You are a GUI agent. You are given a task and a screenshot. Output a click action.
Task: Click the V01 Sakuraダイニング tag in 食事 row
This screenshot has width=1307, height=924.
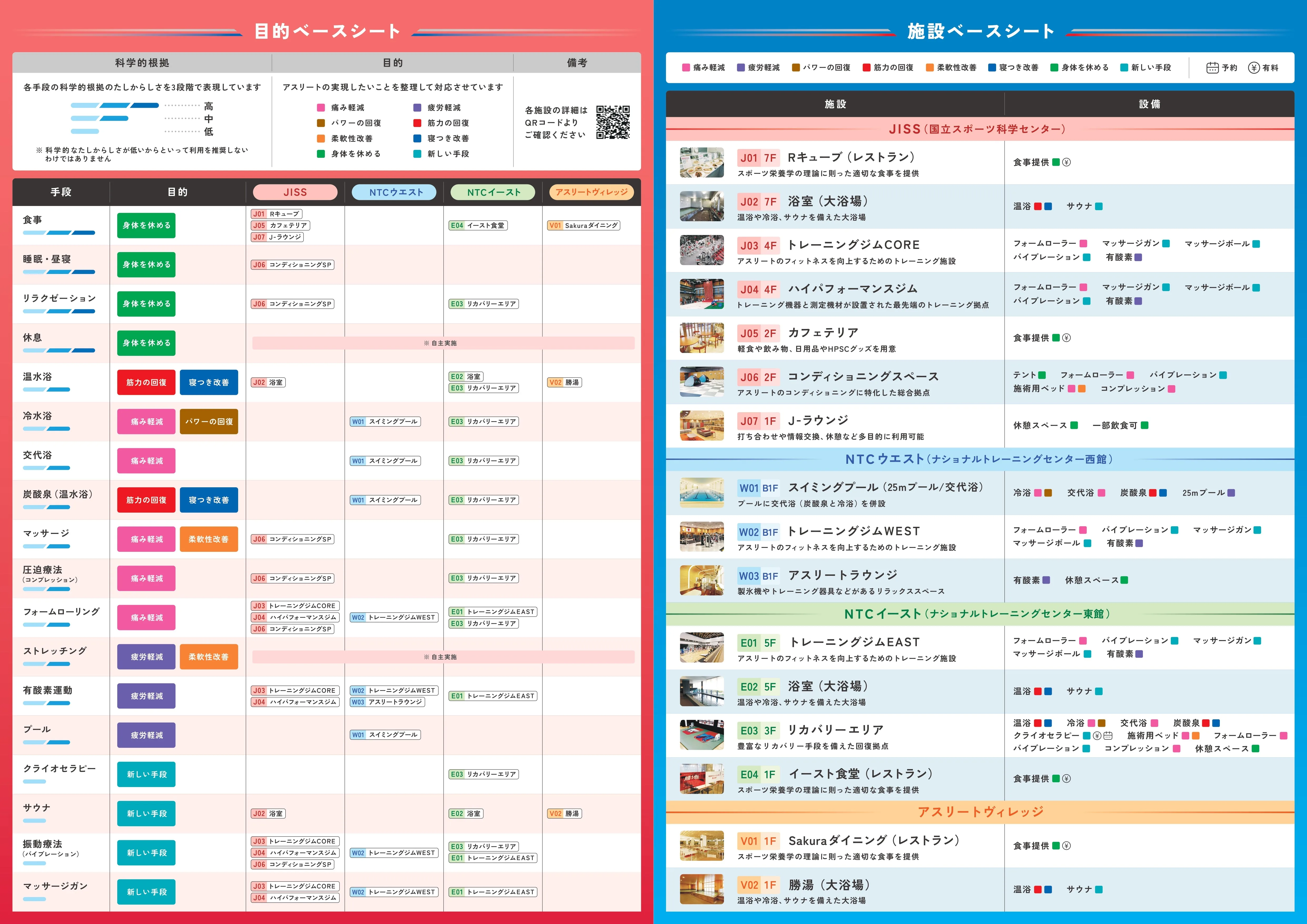(584, 225)
